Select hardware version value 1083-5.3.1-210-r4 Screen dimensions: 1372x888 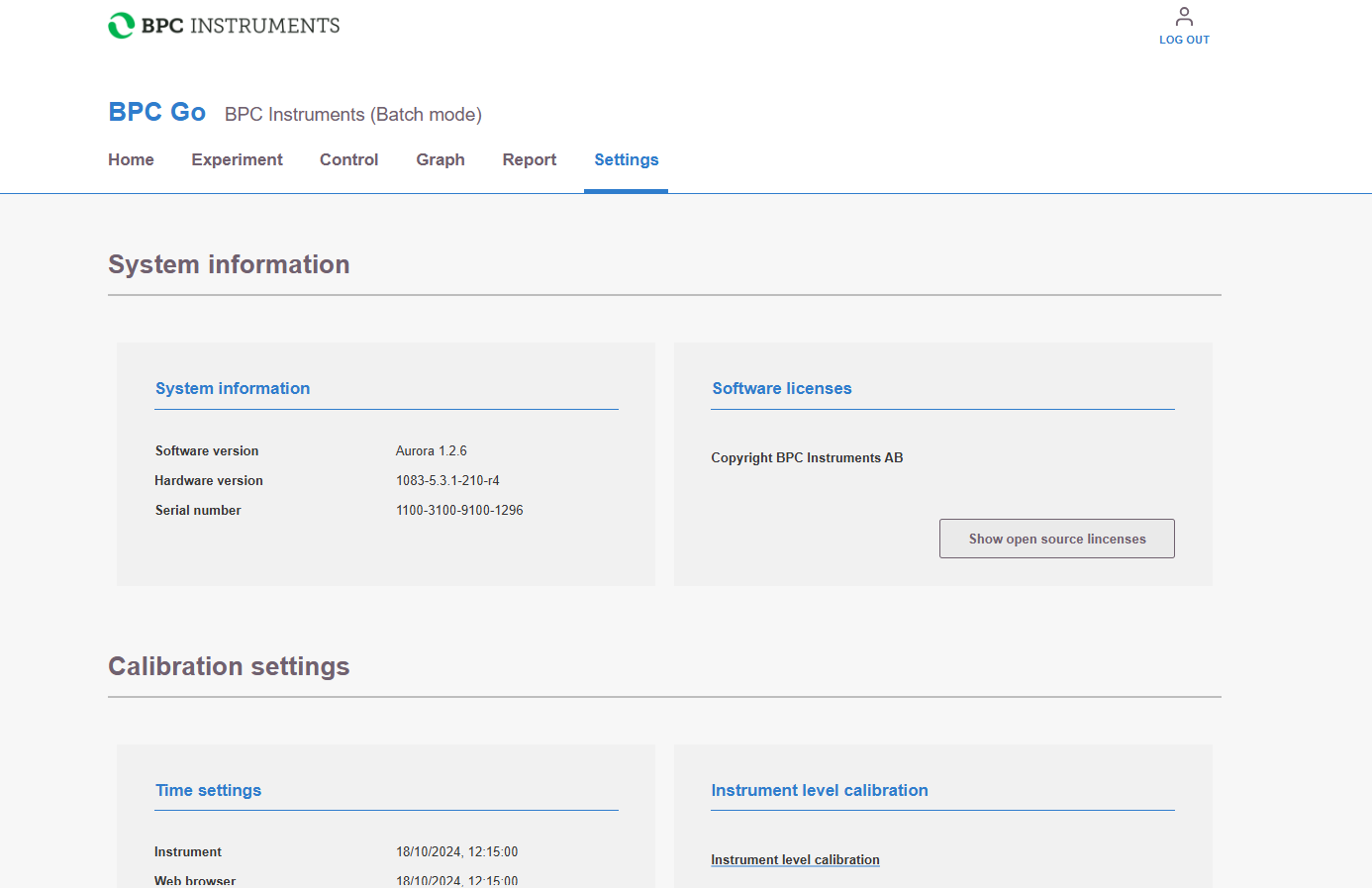coord(447,480)
